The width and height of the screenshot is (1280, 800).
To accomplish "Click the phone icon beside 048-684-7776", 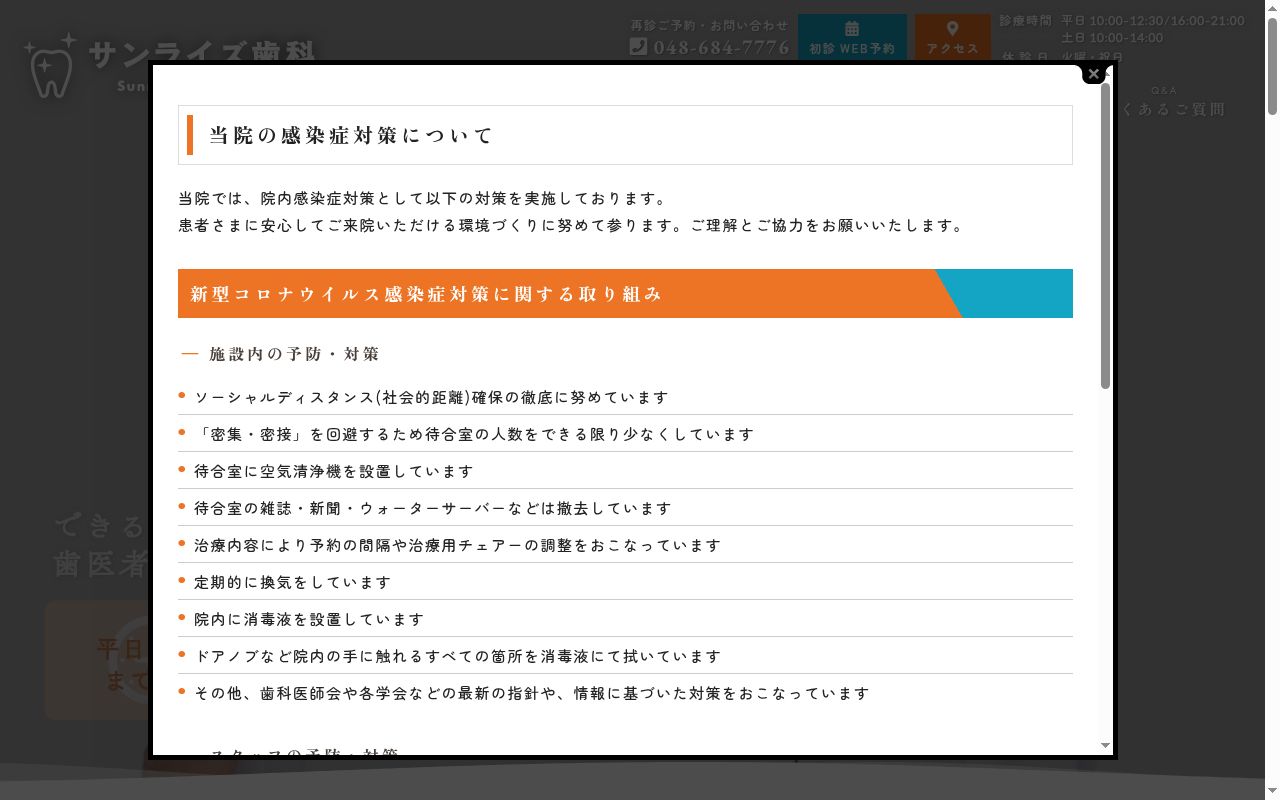I will coord(638,46).
